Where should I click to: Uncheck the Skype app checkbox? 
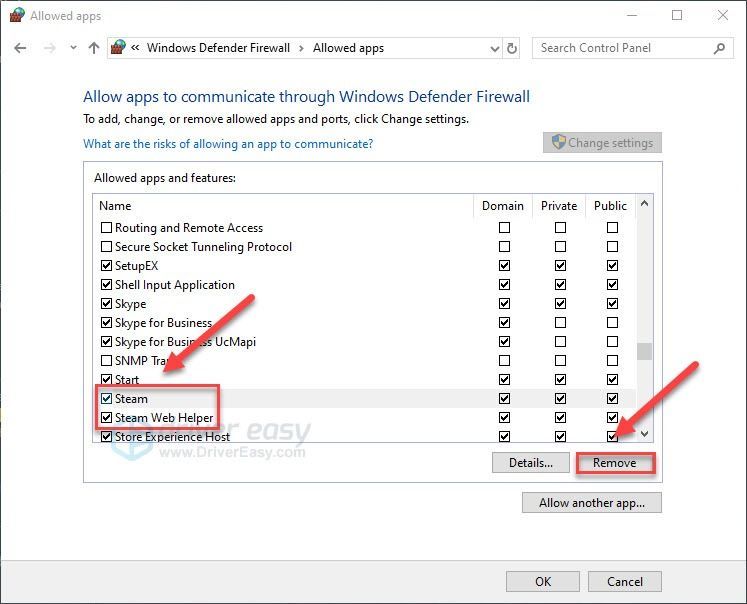tap(106, 304)
